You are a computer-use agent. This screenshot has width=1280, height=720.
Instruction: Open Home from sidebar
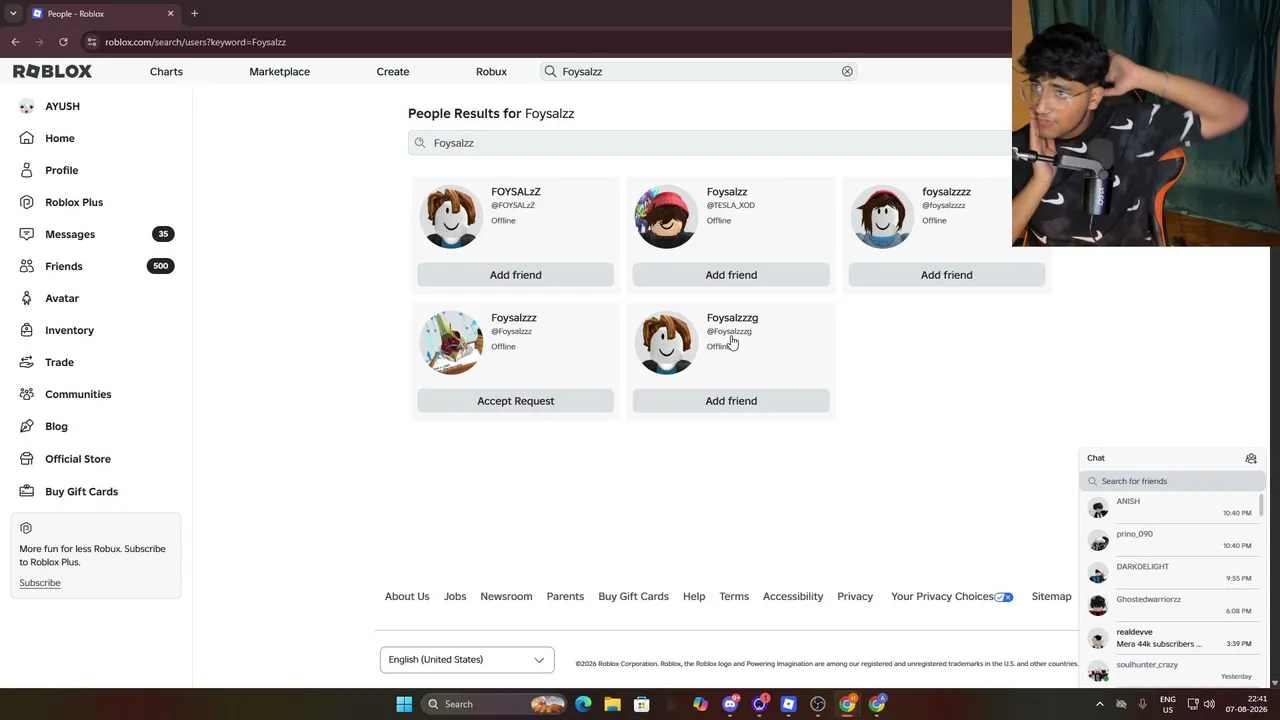59,138
